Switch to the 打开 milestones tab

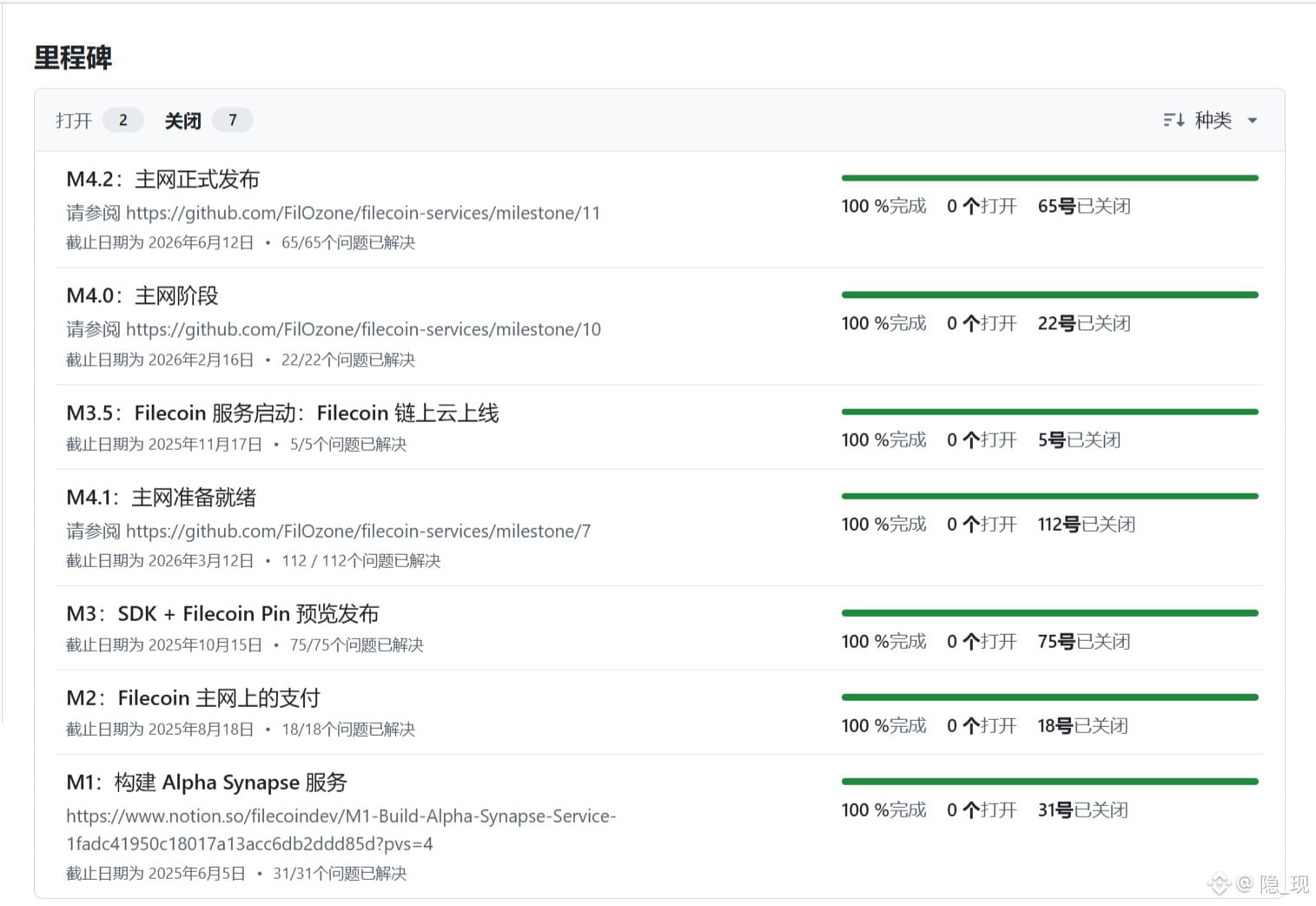point(74,120)
